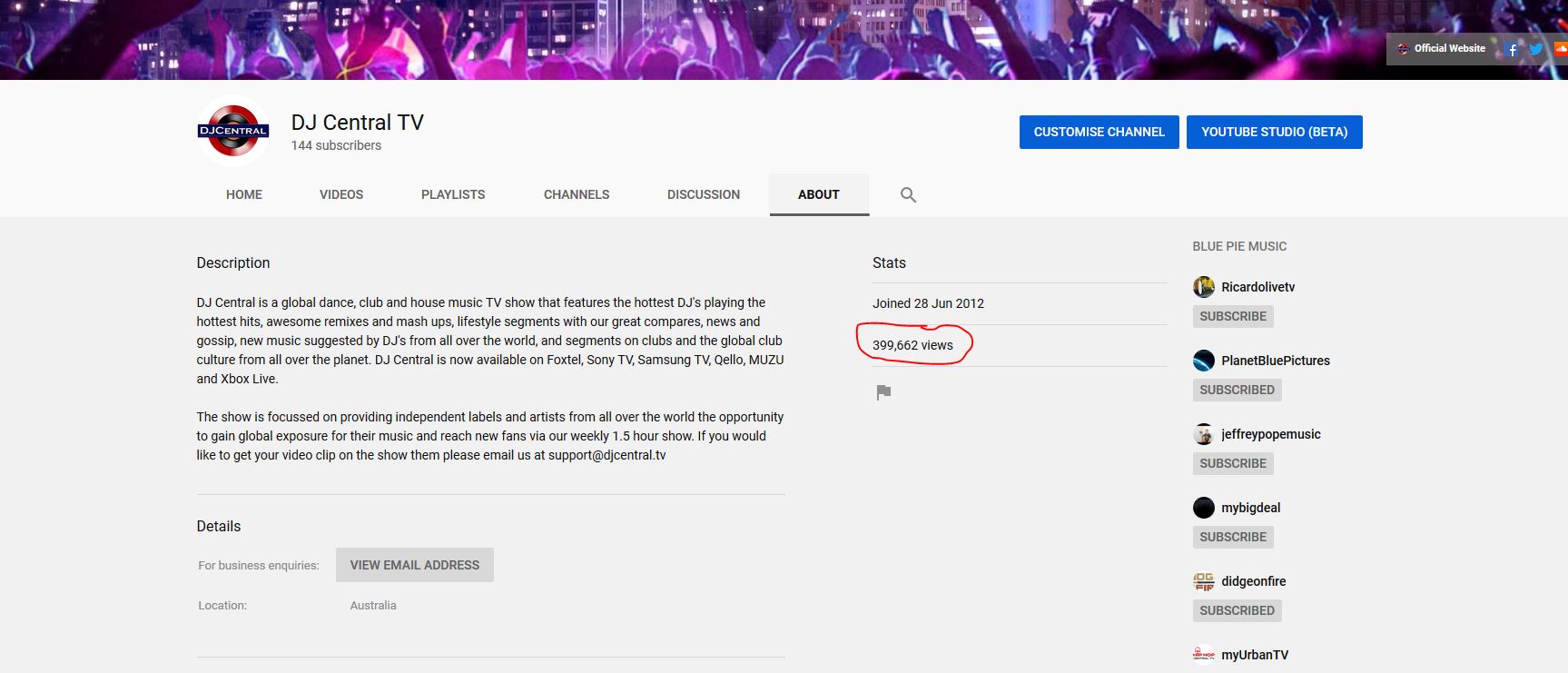Open the Home tab

point(244,194)
